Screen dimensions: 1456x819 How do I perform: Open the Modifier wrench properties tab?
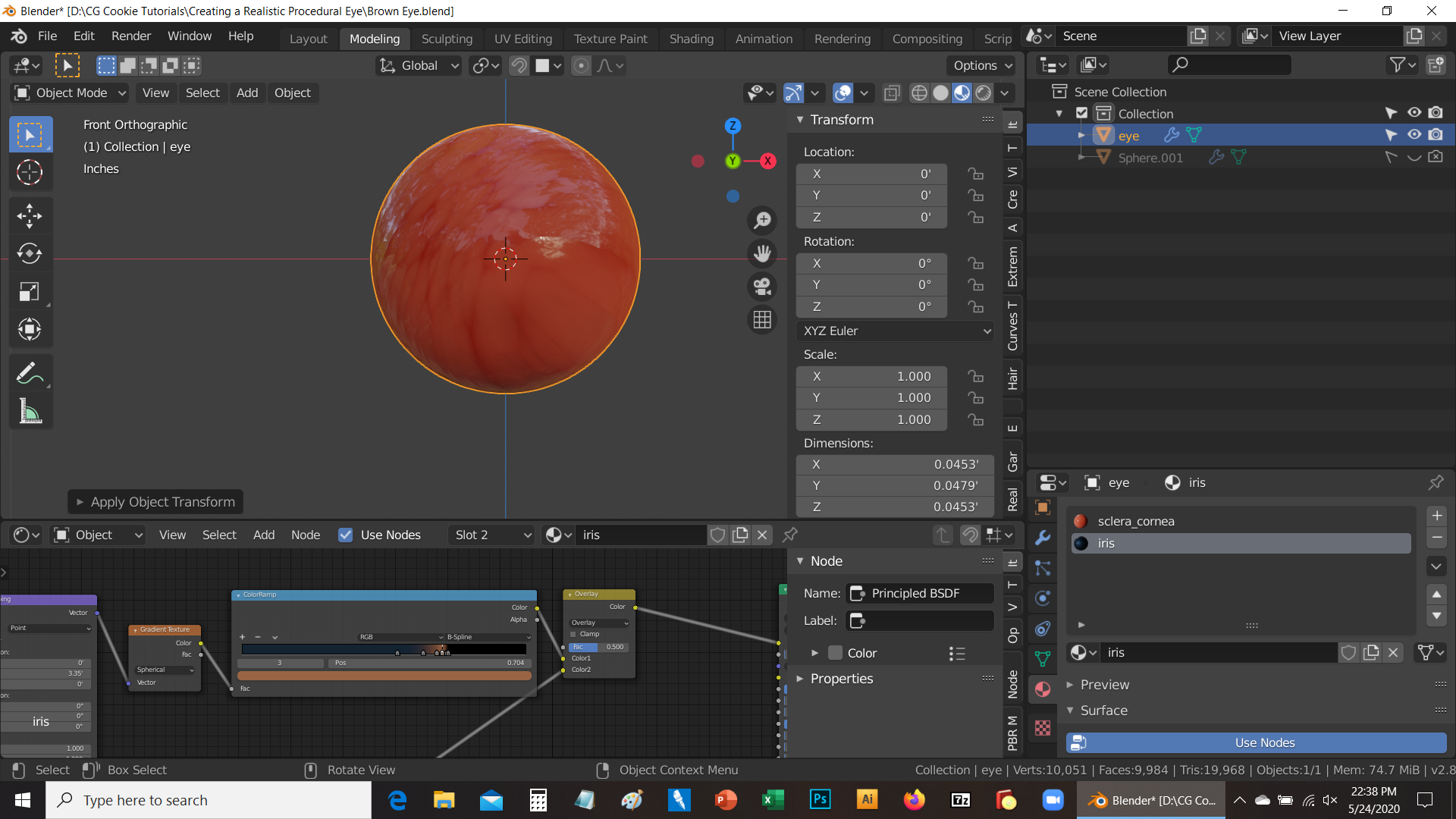(x=1043, y=538)
